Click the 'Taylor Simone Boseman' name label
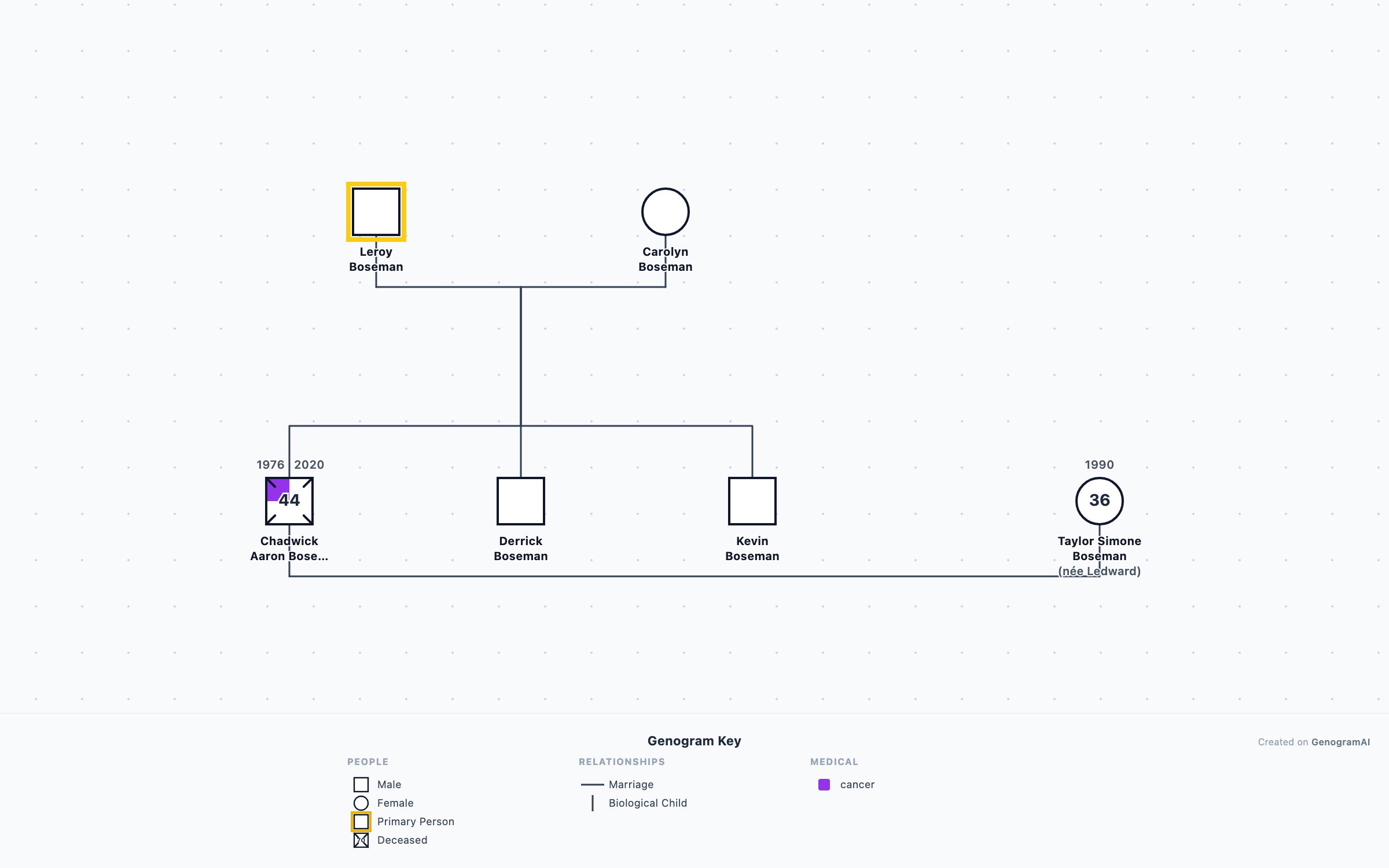 point(1100,549)
